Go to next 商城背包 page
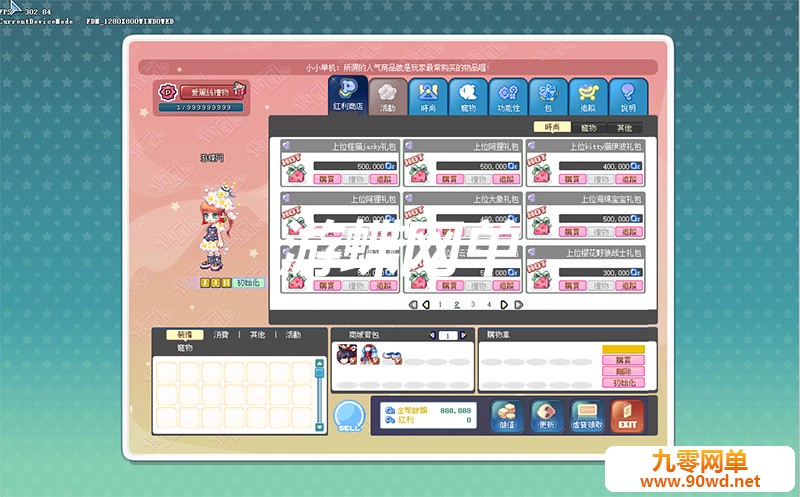 tap(463, 335)
